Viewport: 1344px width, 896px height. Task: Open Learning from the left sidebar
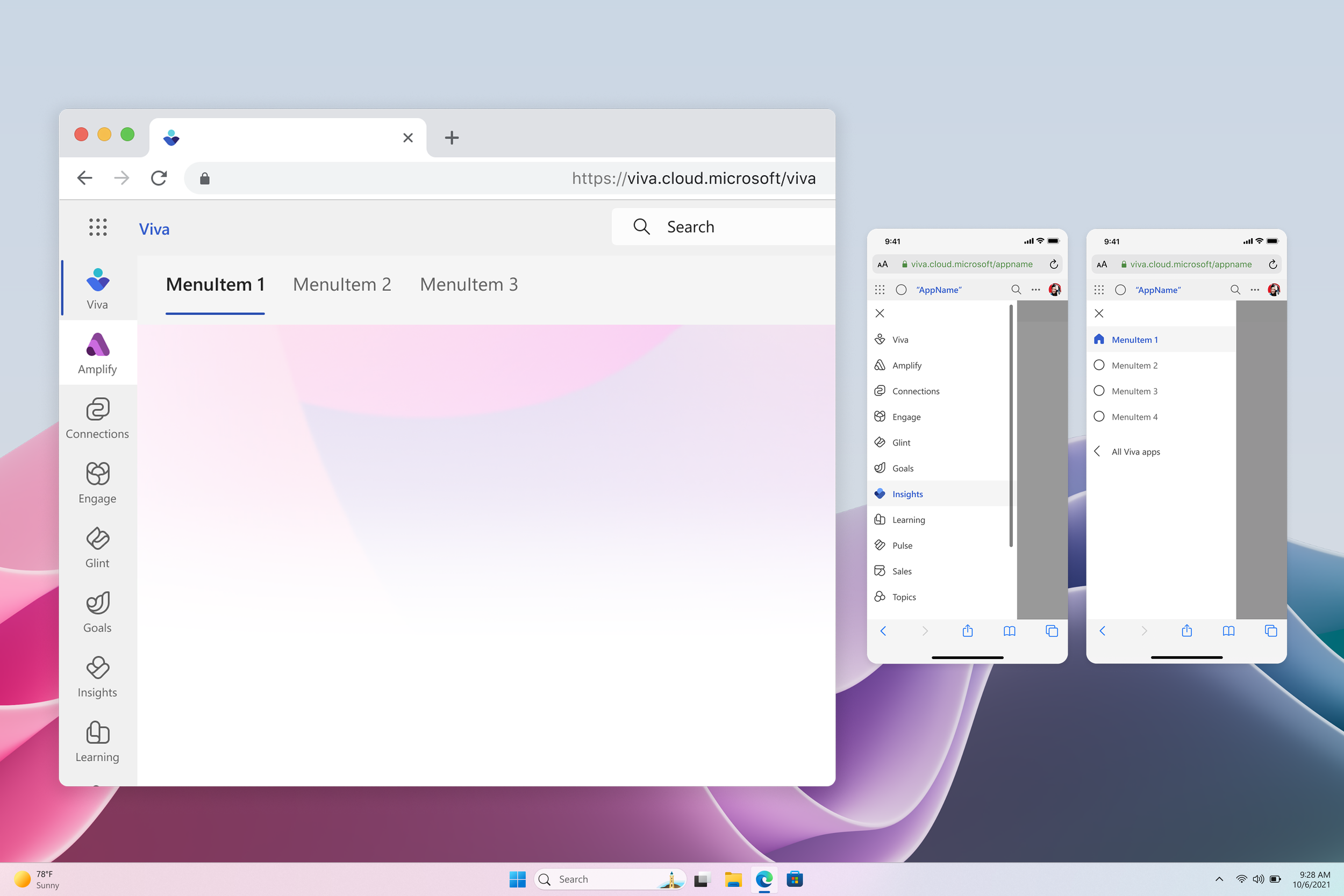(97, 741)
